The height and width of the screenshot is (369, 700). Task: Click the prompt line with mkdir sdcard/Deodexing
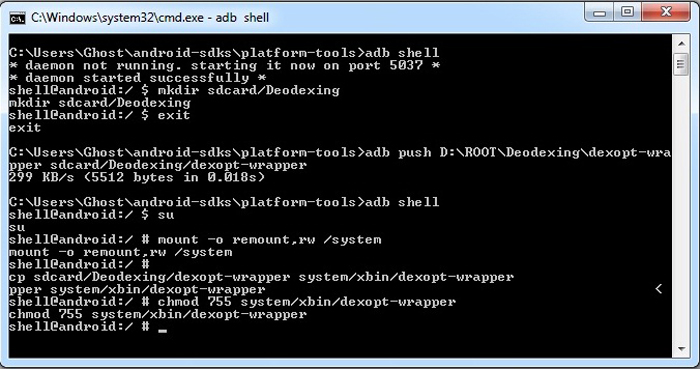pyautogui.click(x=174, y=90)
